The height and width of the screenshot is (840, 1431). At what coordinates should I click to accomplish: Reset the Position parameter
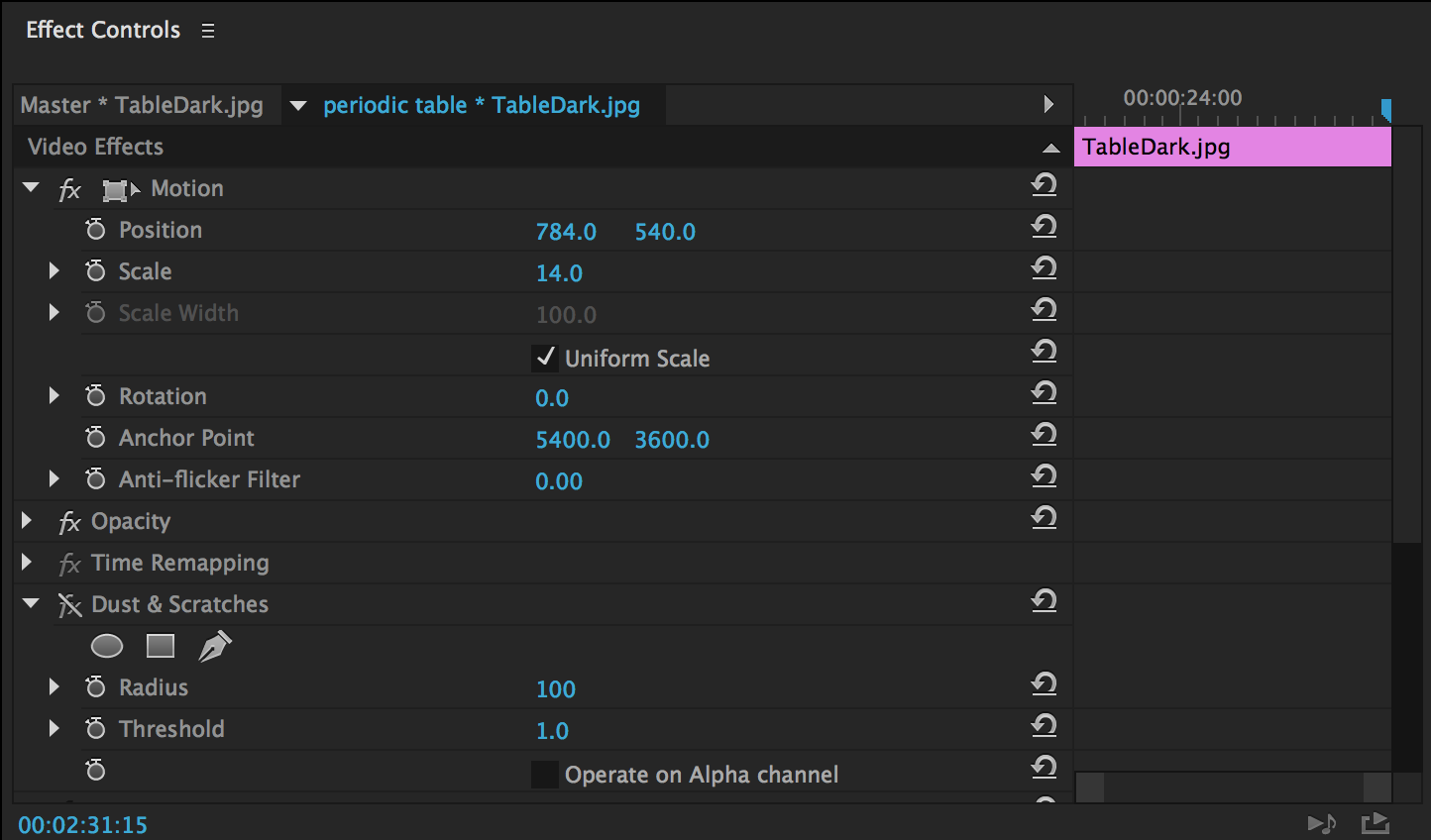click(x=1044, y=227)
